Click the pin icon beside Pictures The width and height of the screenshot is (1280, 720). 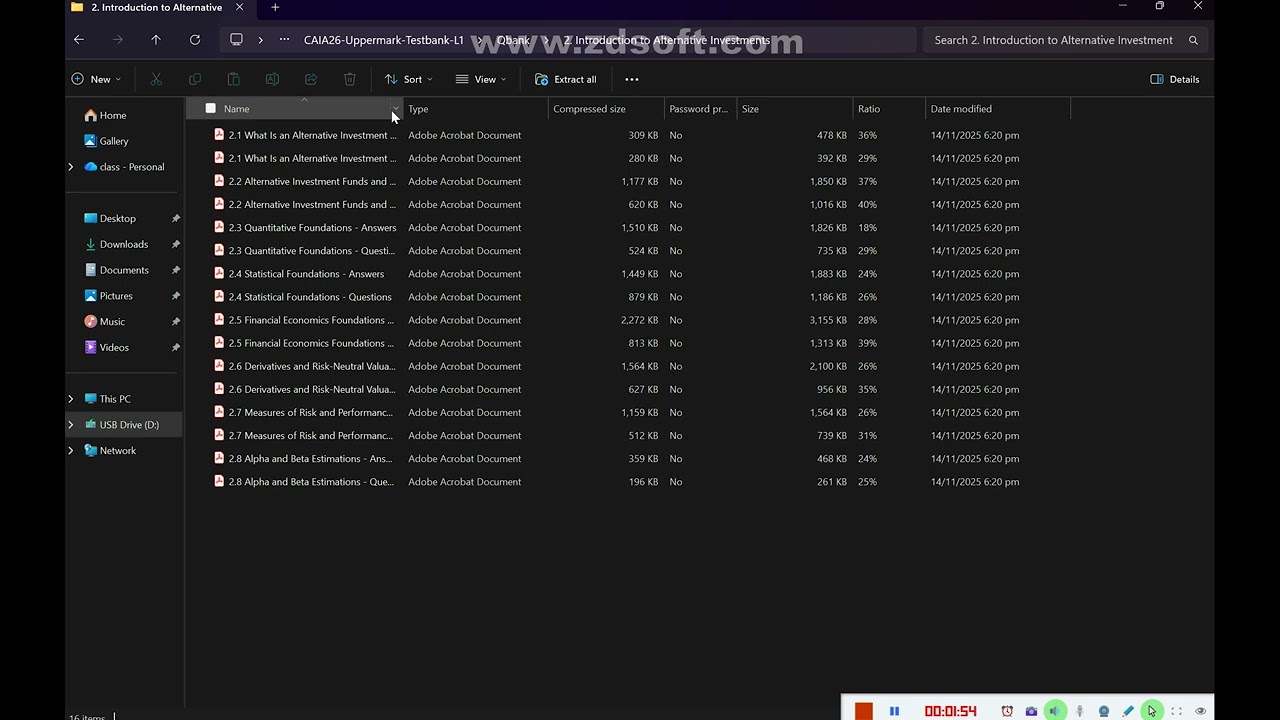tap(176, 296)
